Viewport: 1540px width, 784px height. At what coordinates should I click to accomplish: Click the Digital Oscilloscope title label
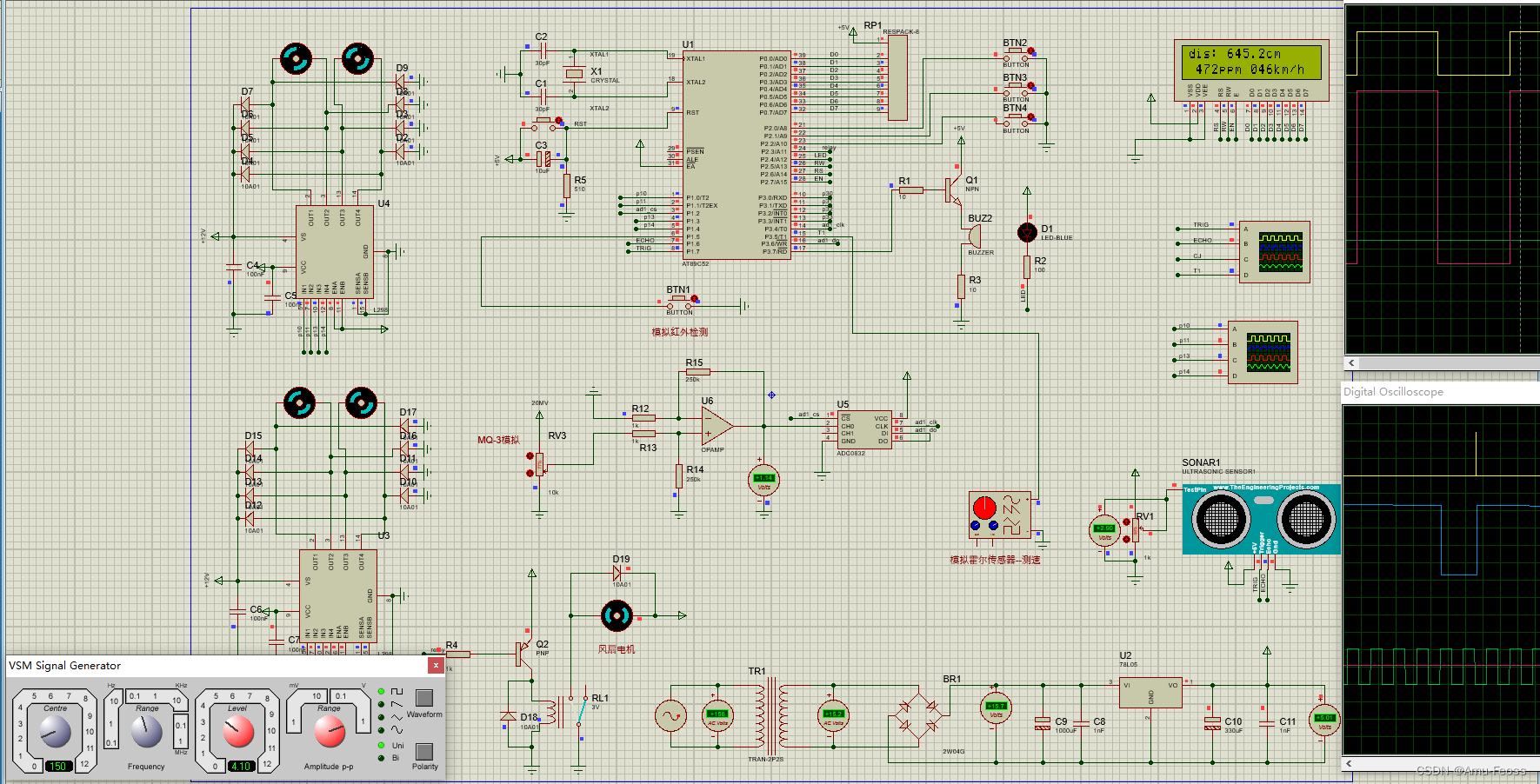1393,392
